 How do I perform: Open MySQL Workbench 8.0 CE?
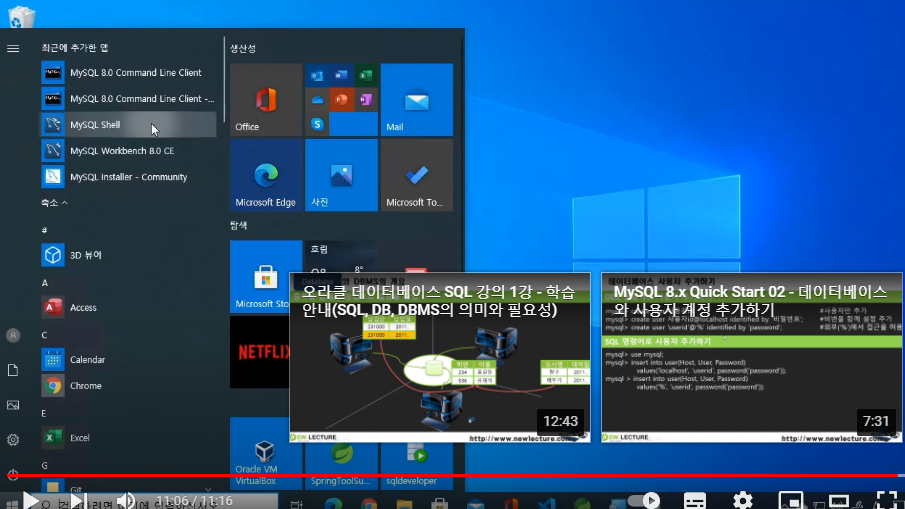128,151
